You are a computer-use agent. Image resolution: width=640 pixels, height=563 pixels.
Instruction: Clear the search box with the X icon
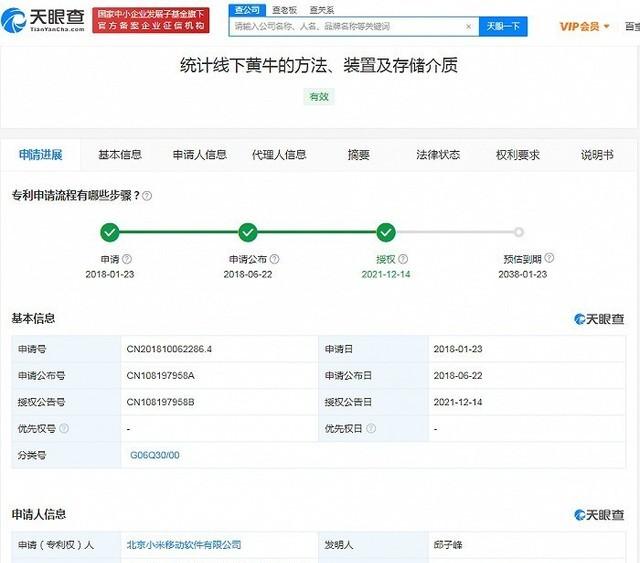(x=468, y=27)
